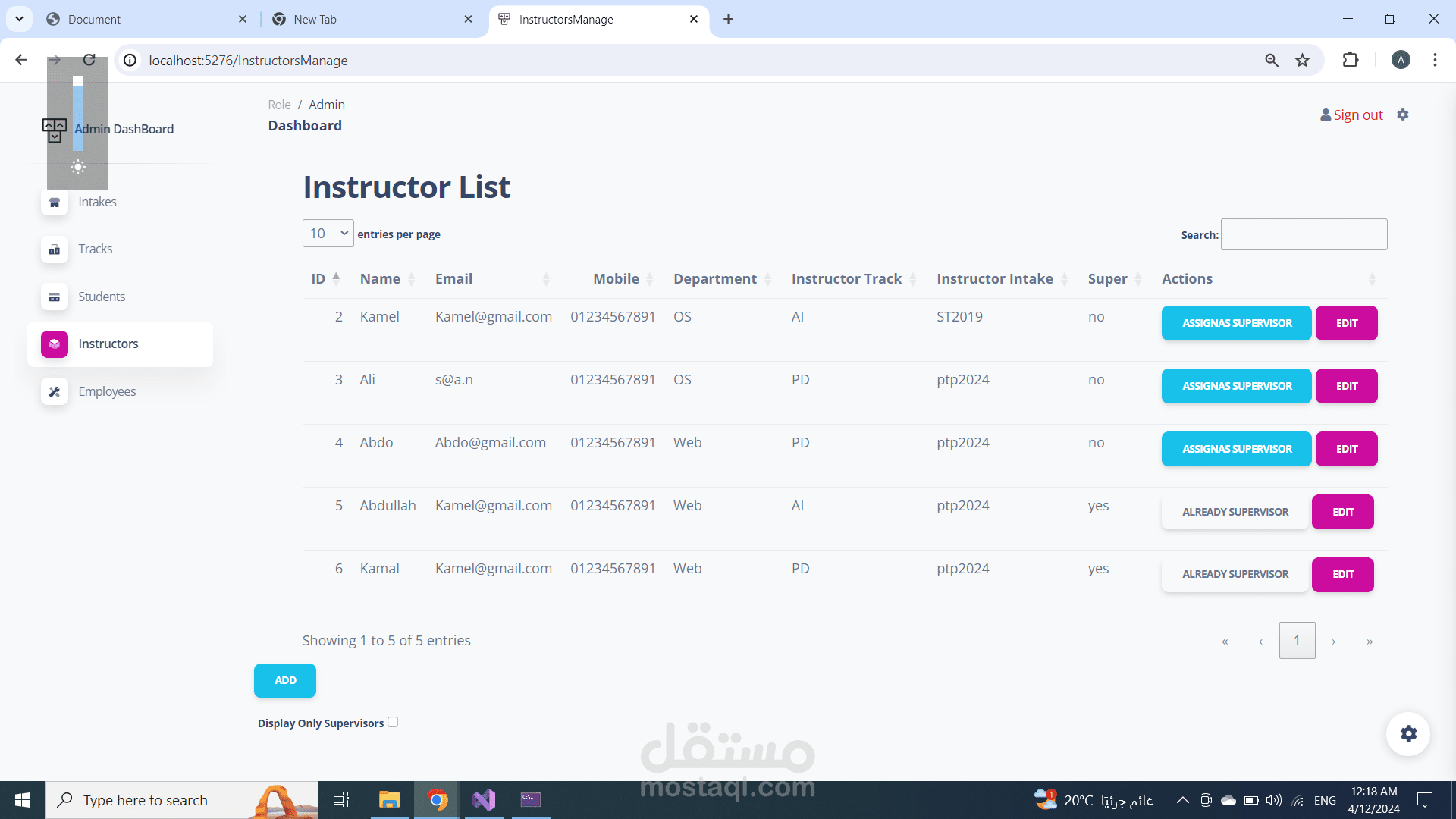Sort the table by Super column
Screen dimensions: 1456x819
[1116, 278]
